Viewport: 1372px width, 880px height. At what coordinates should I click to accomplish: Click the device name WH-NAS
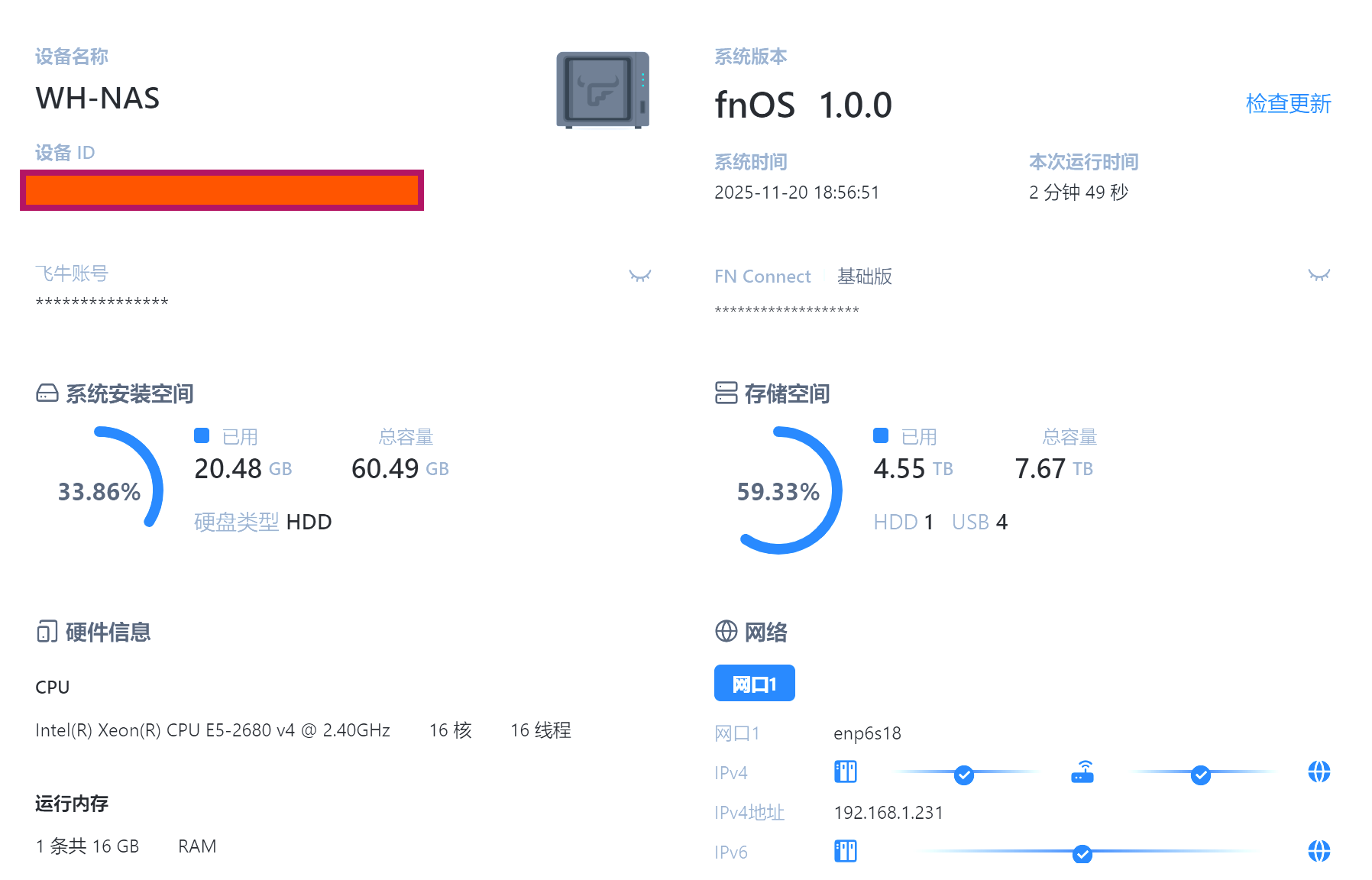(98, 99)
